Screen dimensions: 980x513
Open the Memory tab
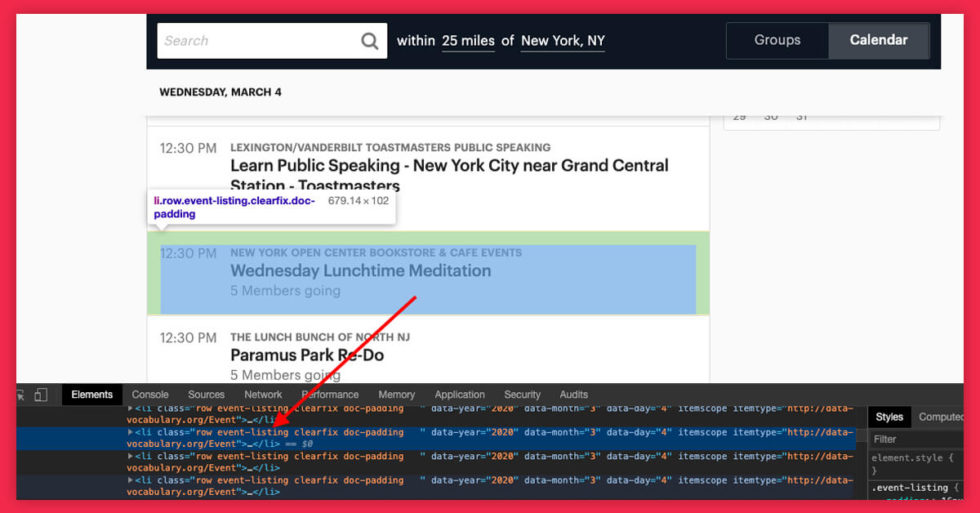pyautogui.click(x=396, y=395)
